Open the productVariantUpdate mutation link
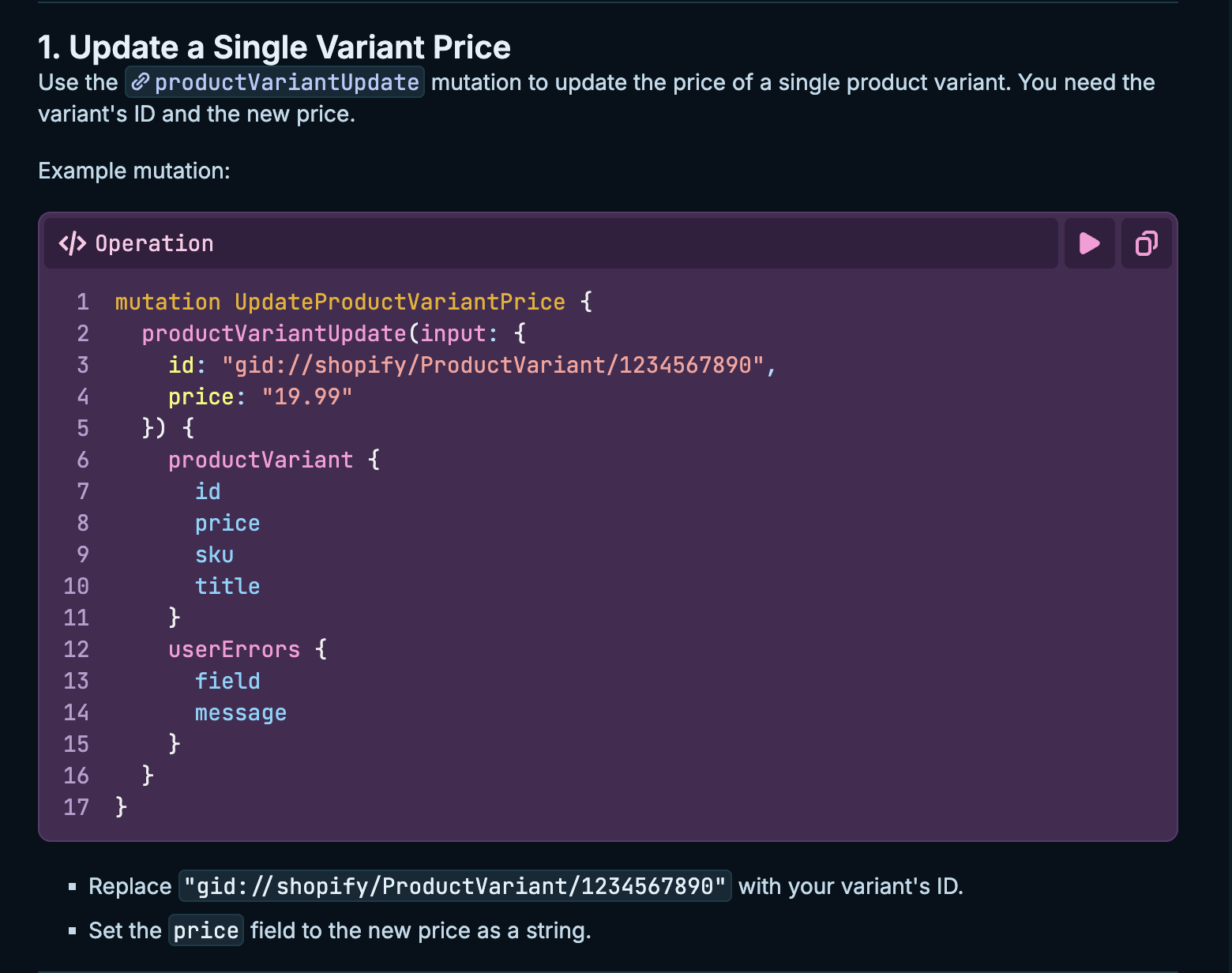The image size is (1232, 973). pos(286,82)
